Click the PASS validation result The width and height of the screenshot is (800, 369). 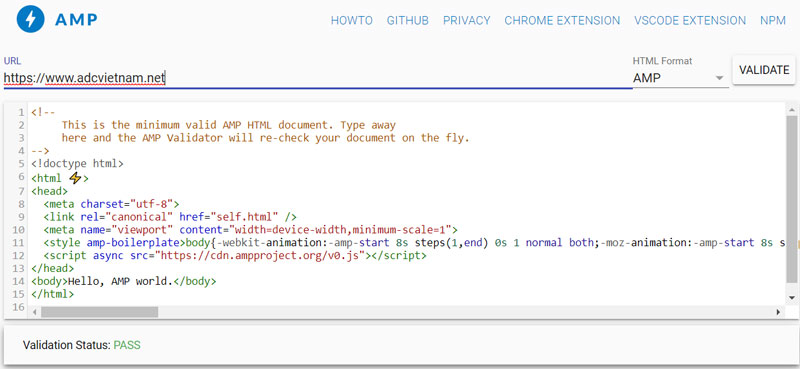[x=127, y=345]
